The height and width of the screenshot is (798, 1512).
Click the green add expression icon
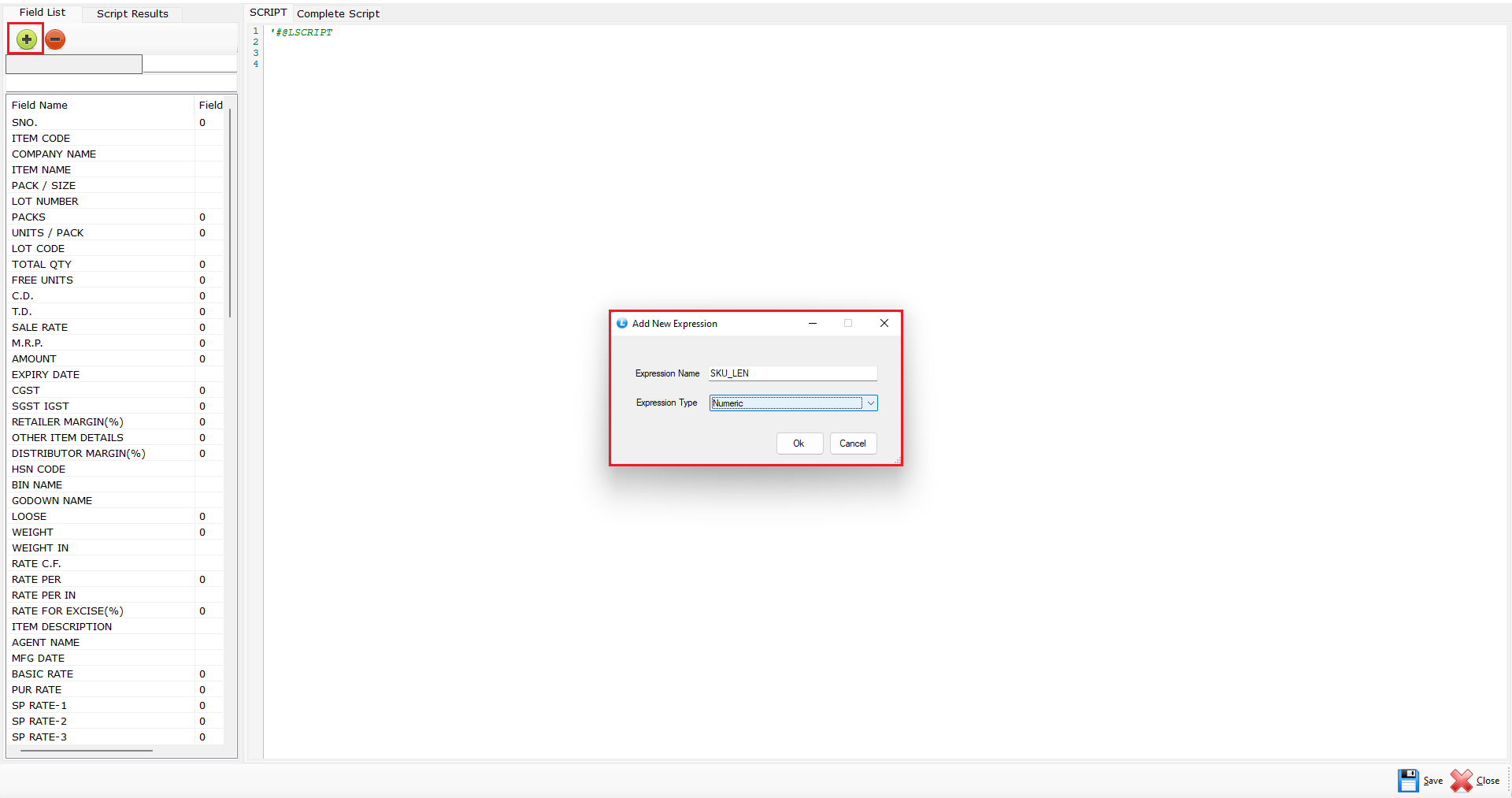coord(27,39)
